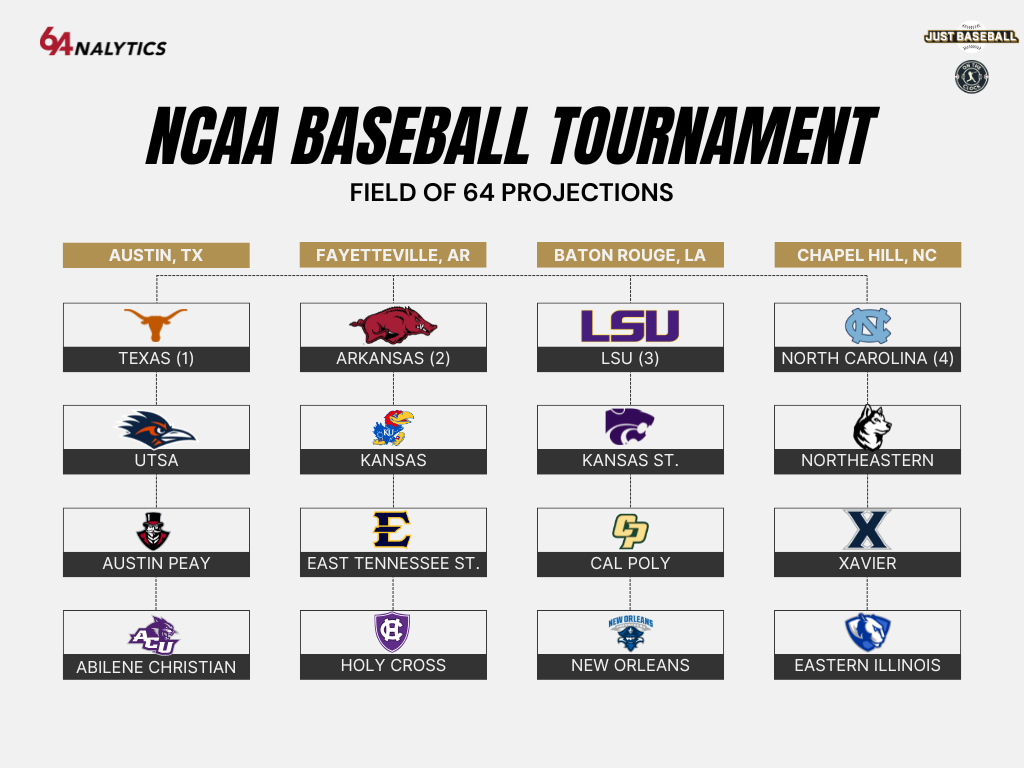Click the Arkansas Razorbacks logo
The height and width of the screenshot is (768, 1024).
coord(393,325)
